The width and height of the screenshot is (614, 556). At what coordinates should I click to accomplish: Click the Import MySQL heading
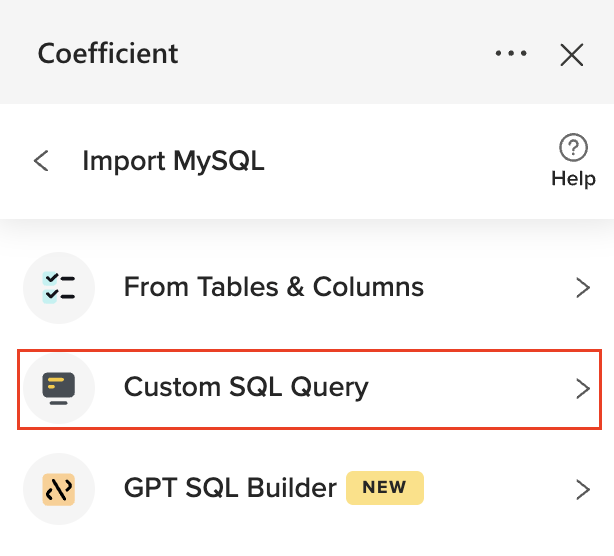pos(173,160)
